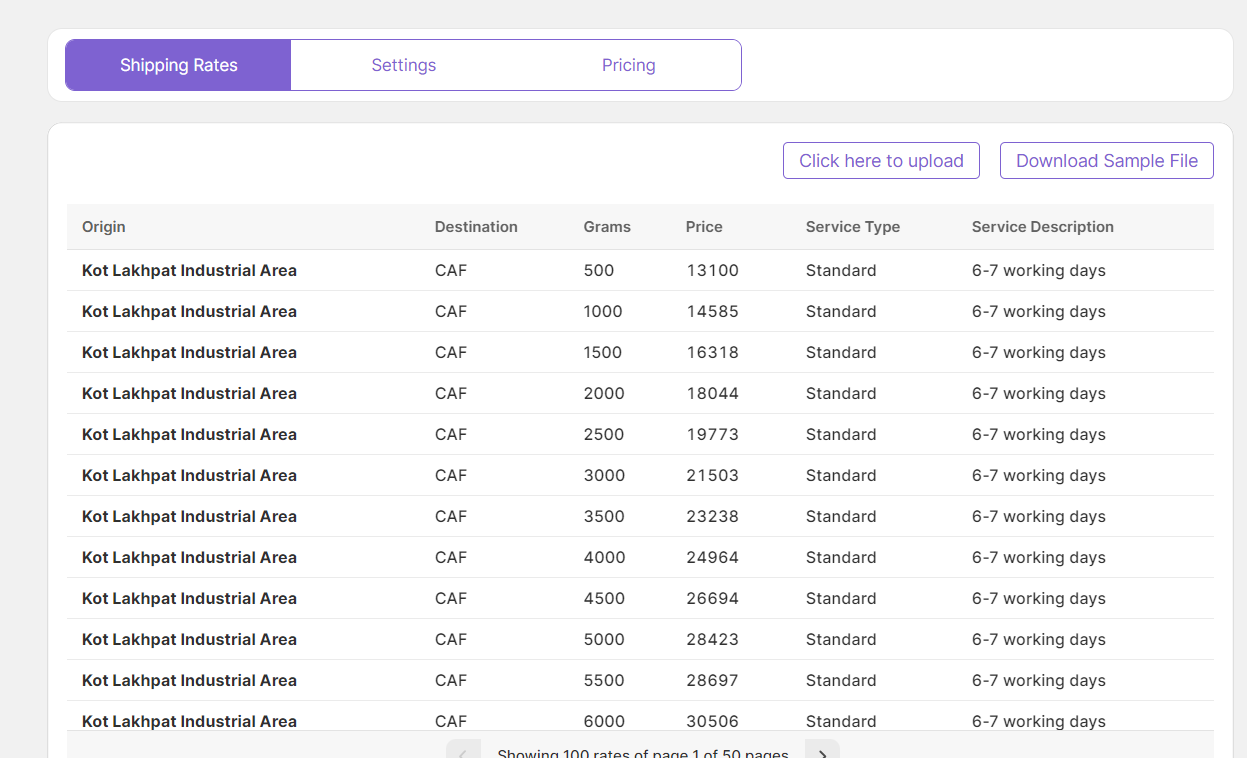Viewport: 1247px width, 758px height.
Task: Click the Grams column header
Action: pos(607,227)
